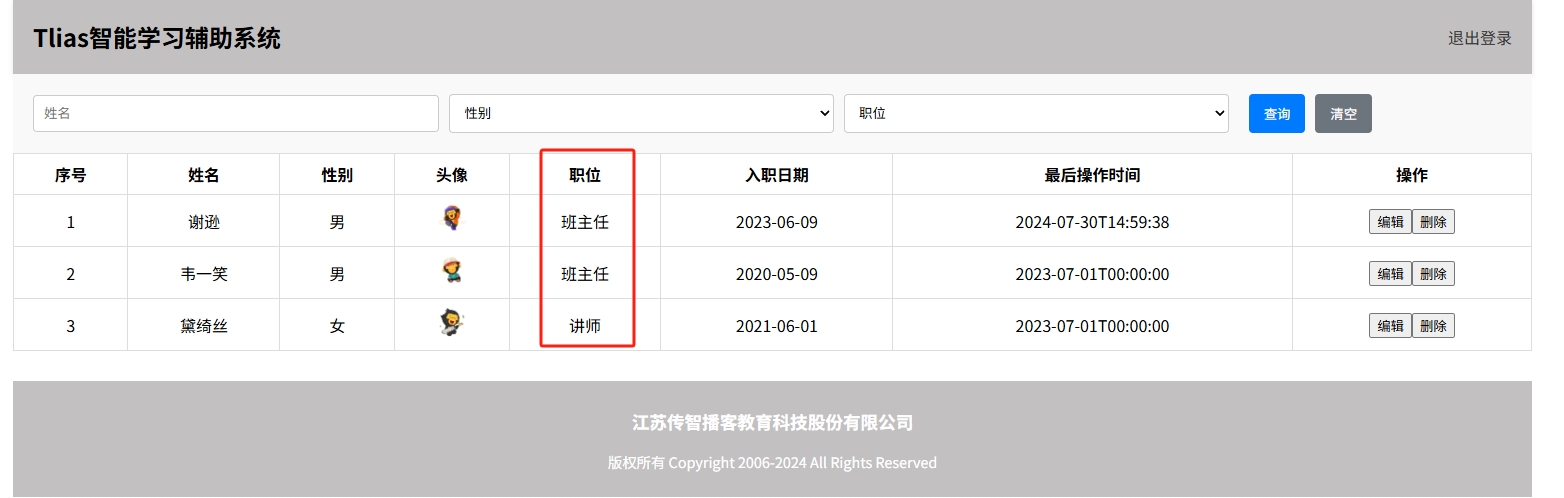The image size is (1564, 498).
Task: Click 黛绮丝's 2023-07-01T00:00:00 timestamp
Action: coord(1092,326)
